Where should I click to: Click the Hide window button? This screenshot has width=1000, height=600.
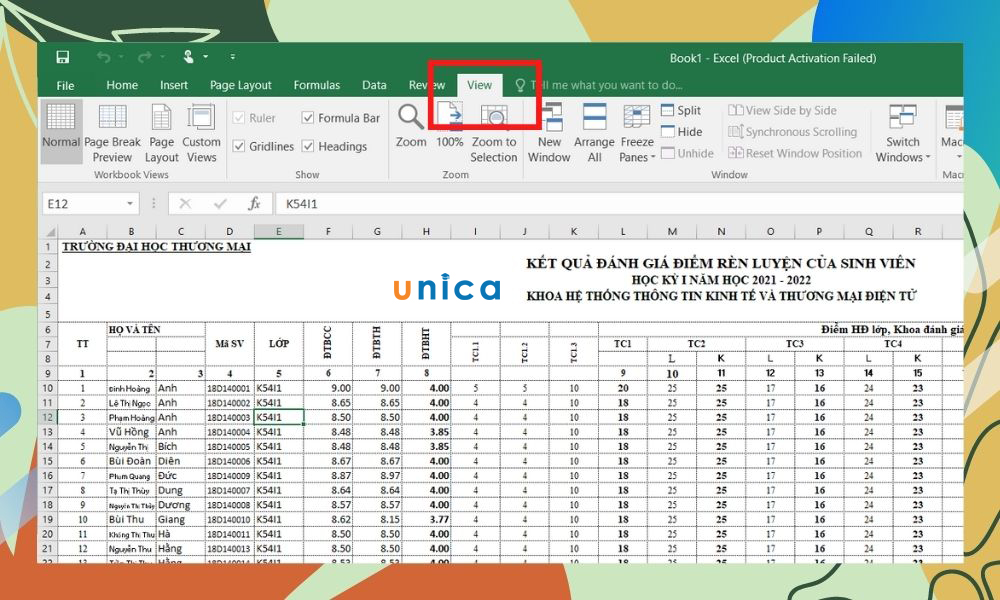coord(682,132)
